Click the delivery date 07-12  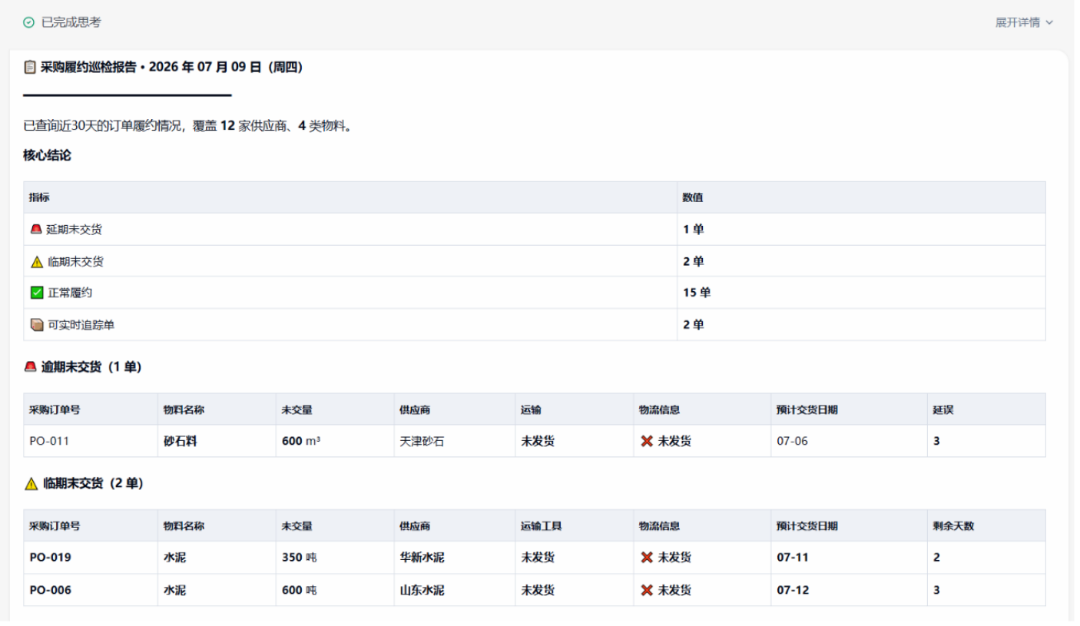[x=793, y=590]
